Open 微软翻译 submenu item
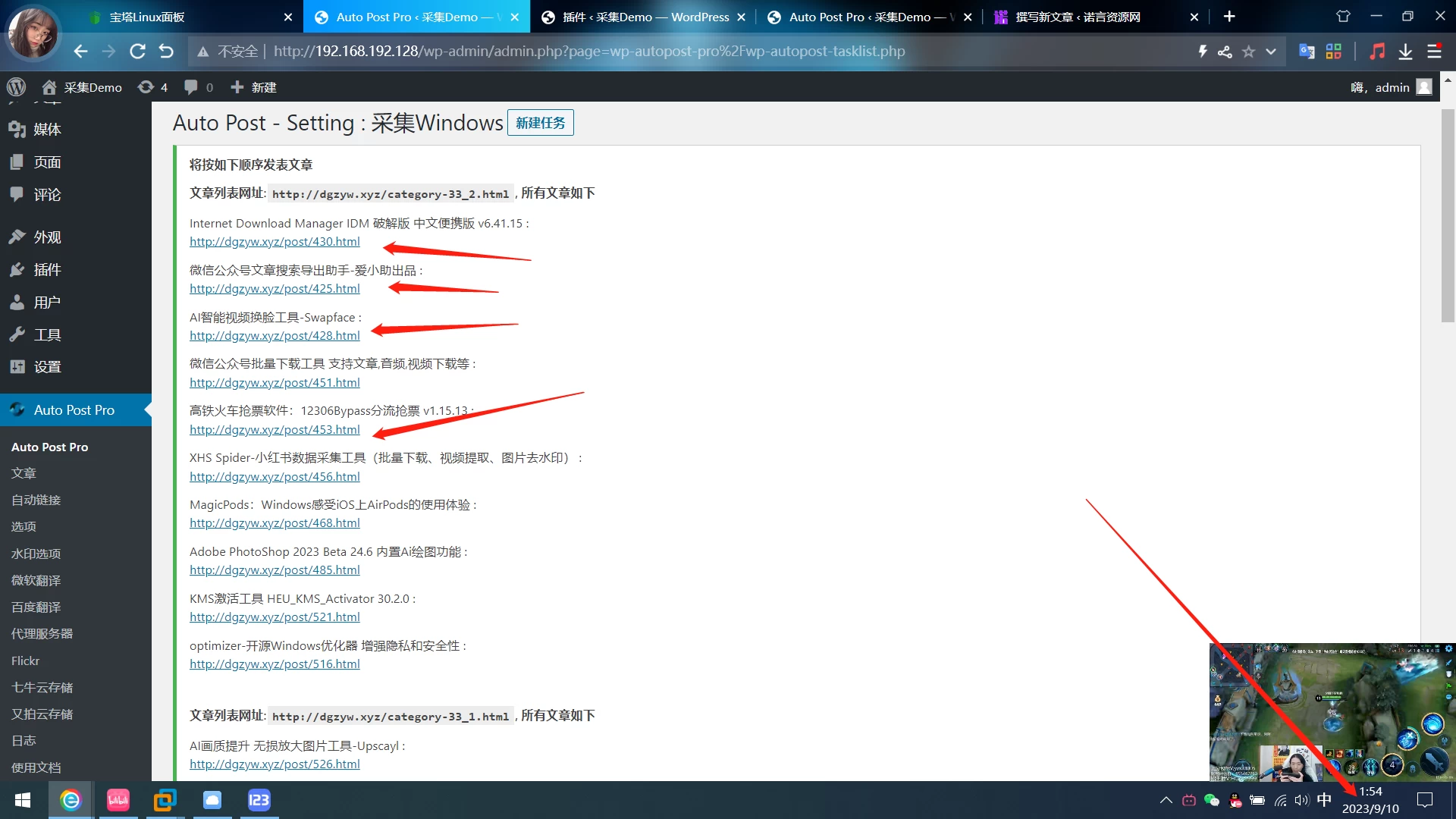1456x819 pixels. 36,580
